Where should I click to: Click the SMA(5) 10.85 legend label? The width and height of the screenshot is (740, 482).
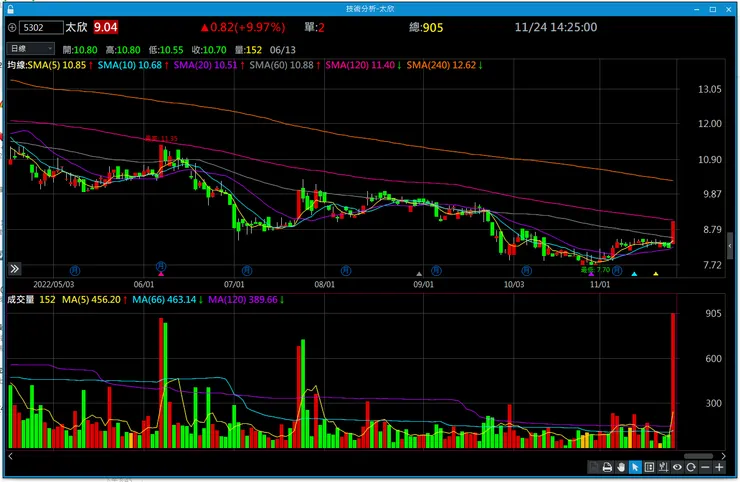[x=57, y=65]
